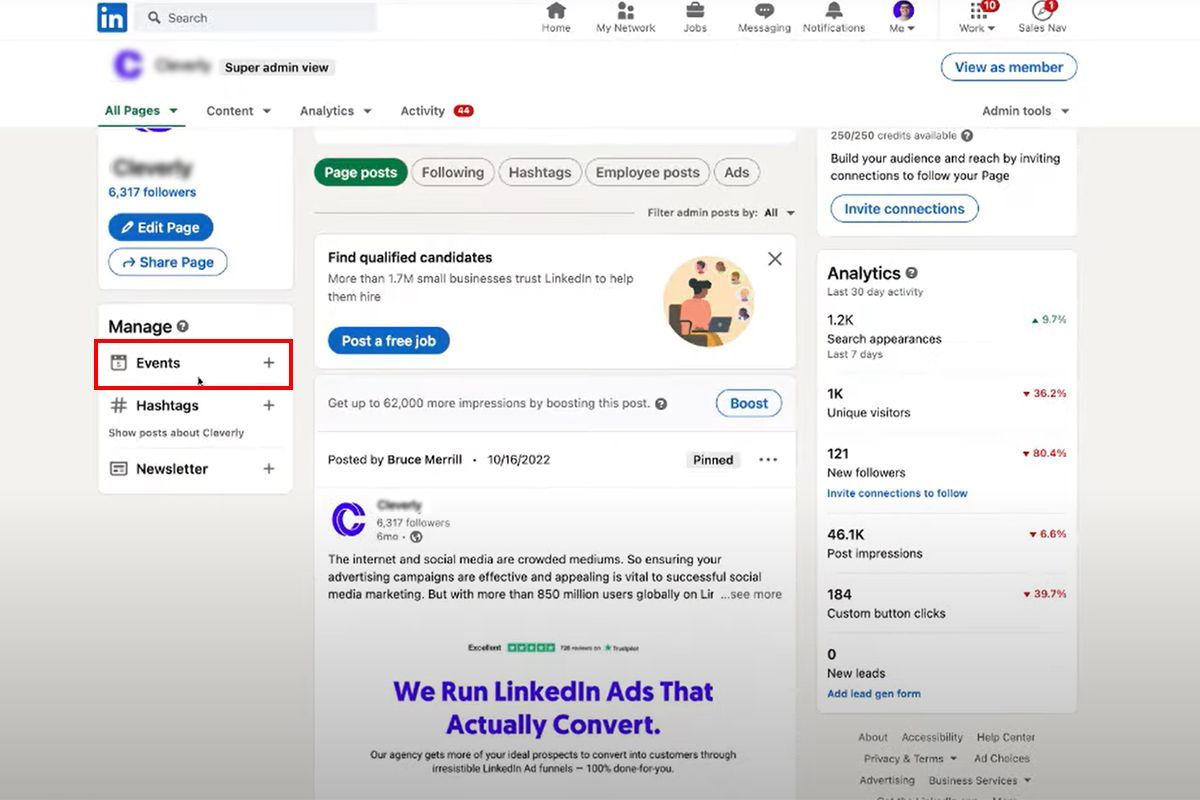The height and width of the screenshot is (800, 1200).
Task: Select the Employee posts filter
Action: click(648, 172)
